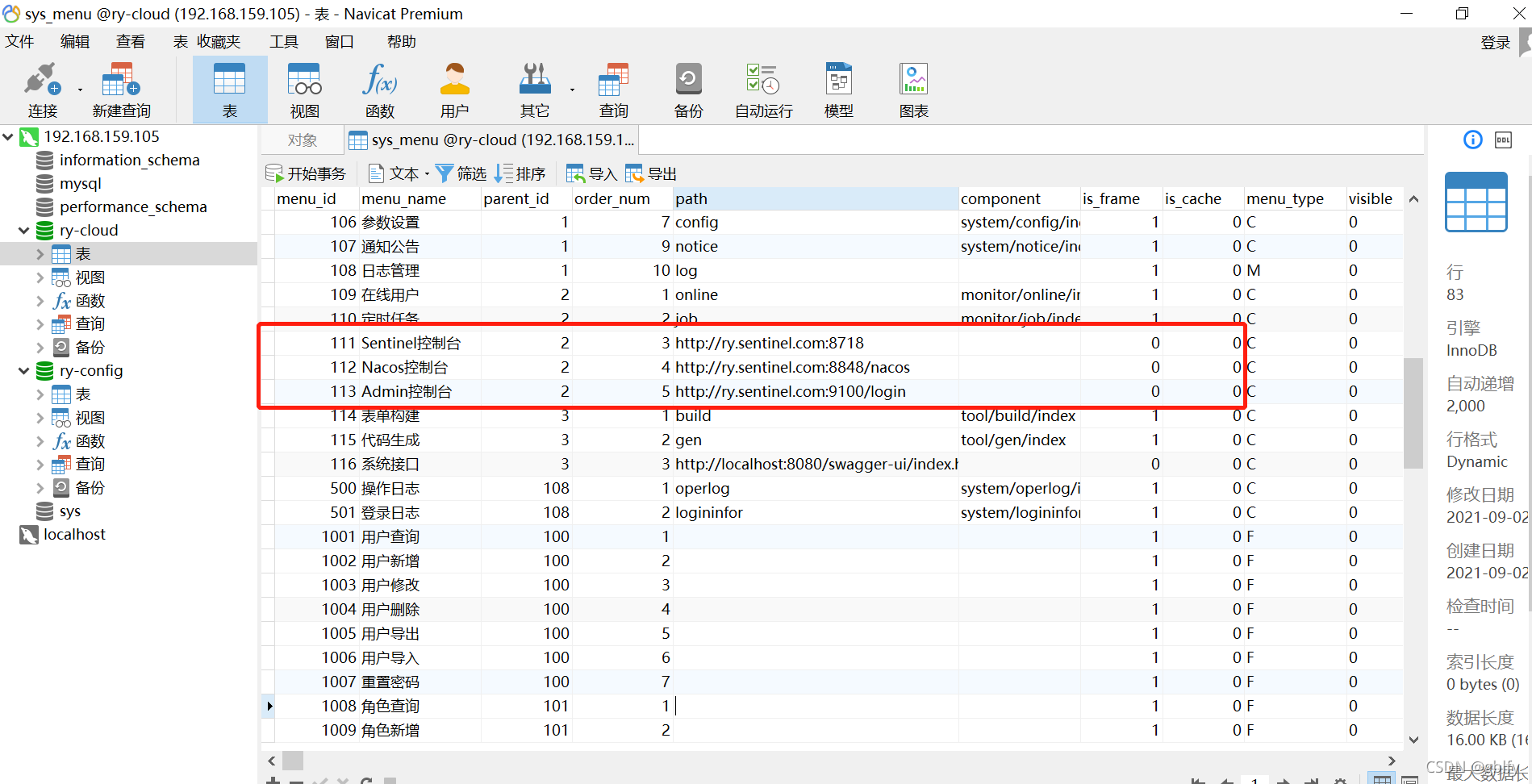Viewport: 1532px width, 784px height.
Task: Open the 文件 (File) menu
Action: 19,41
